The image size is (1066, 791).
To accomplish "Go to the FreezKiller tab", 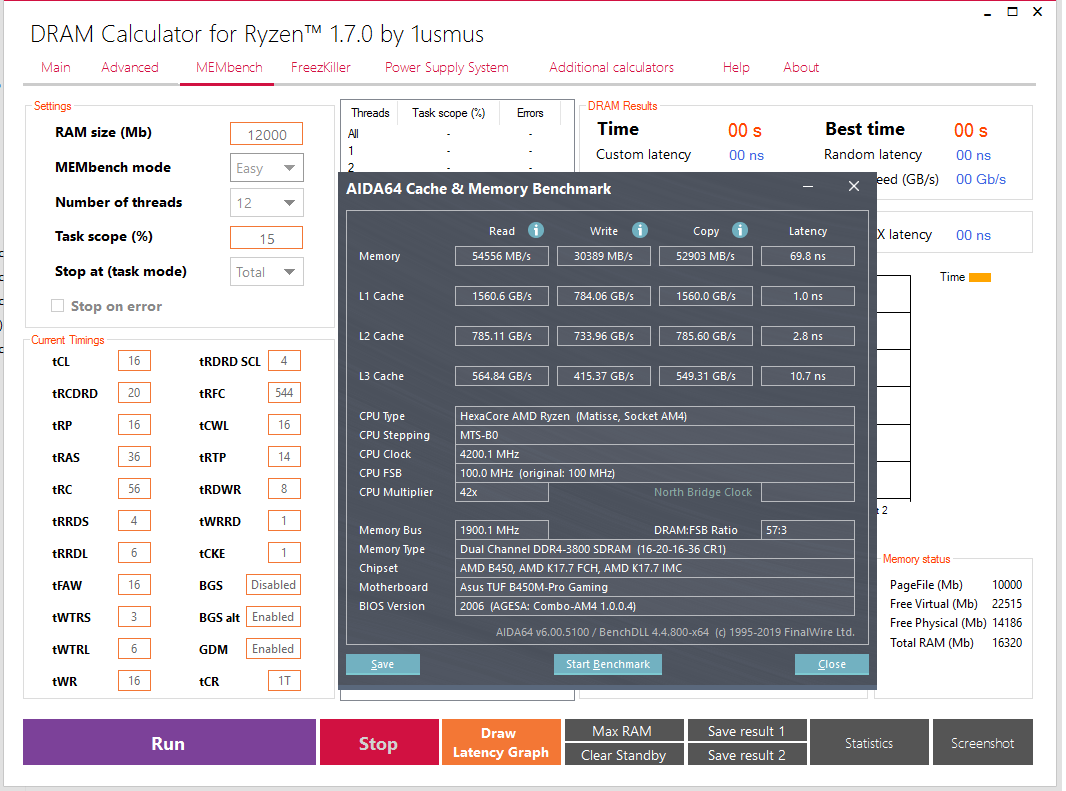I will [321, 67].
